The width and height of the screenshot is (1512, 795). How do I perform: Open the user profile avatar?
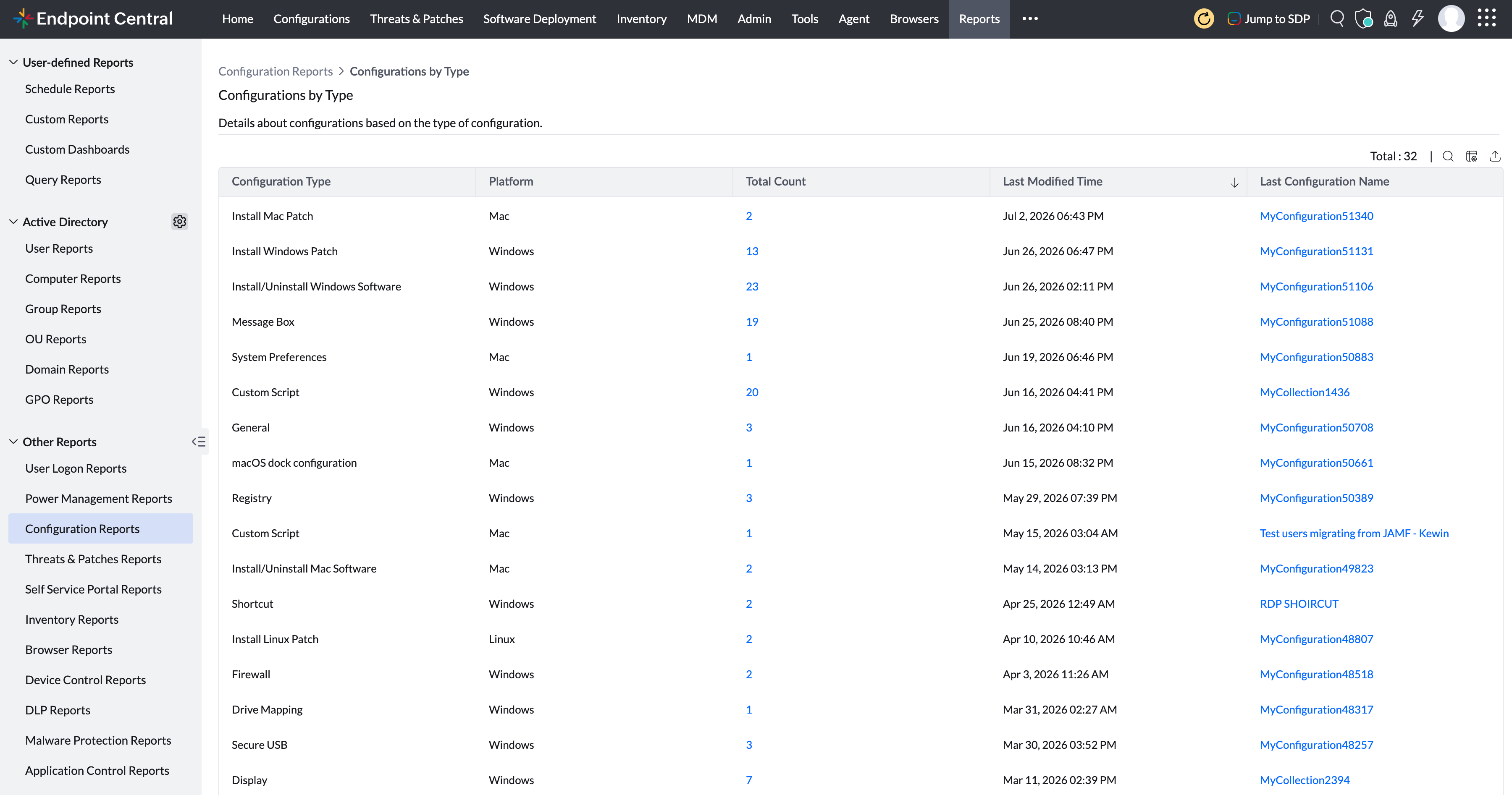pos(1451,19)
